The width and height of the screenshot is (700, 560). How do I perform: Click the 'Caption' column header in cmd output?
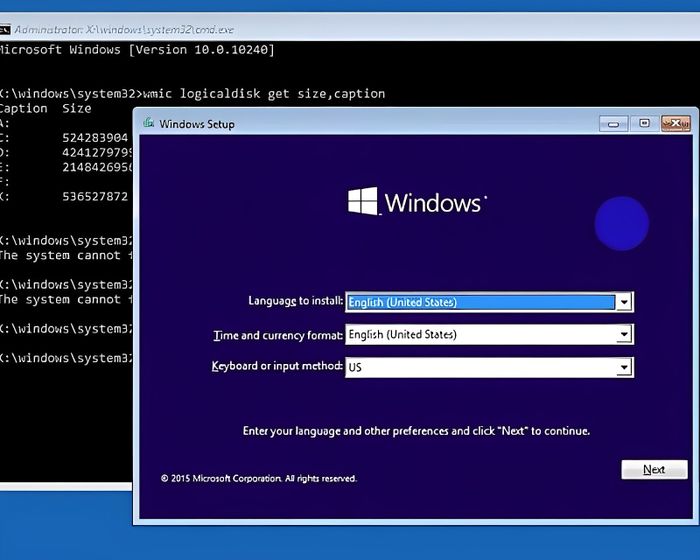point(23,109)
